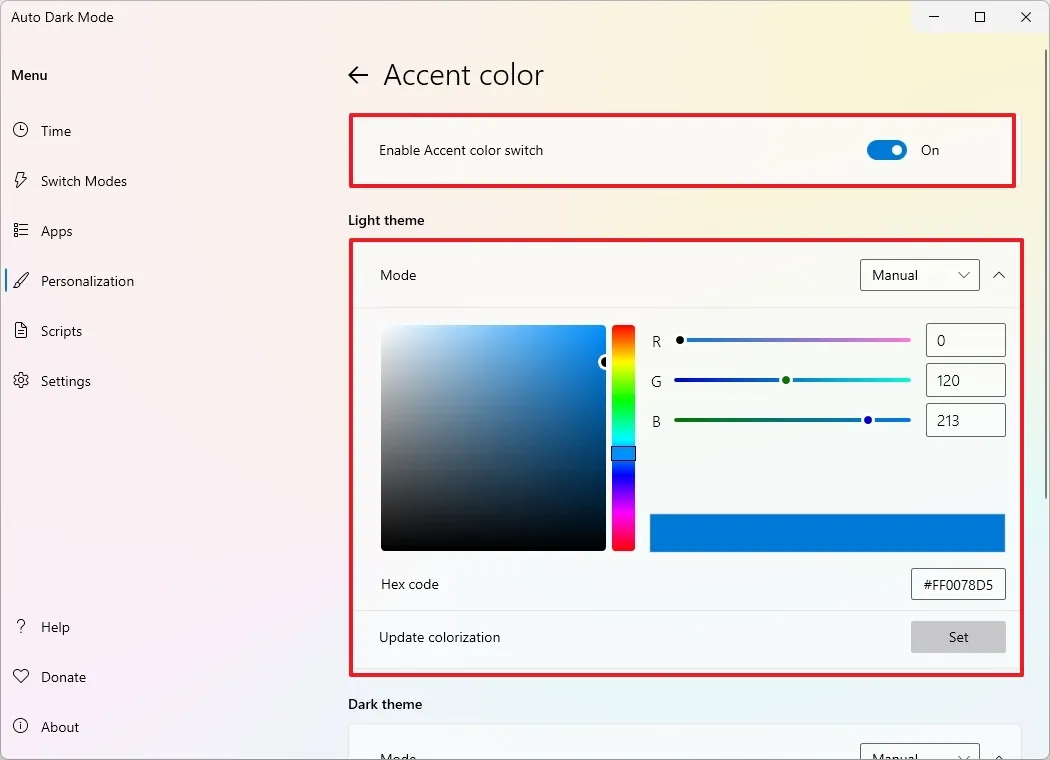This screenshot has width=1050, height=760.
Task: Select the Personalization brush icon
Action: [x=20, y=281]
